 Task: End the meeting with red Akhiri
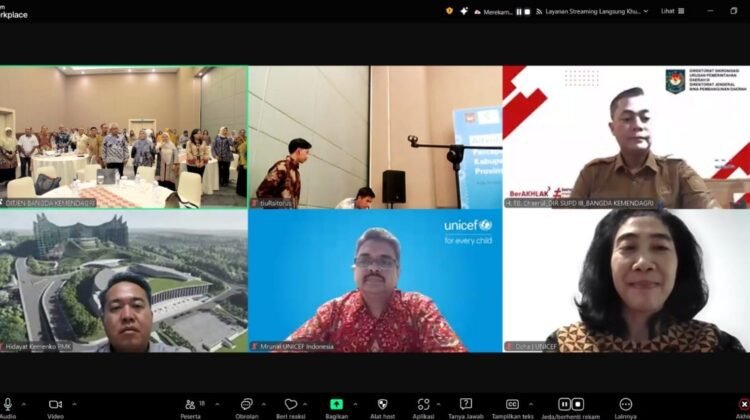pyautogui.click(x=744, y=405)
